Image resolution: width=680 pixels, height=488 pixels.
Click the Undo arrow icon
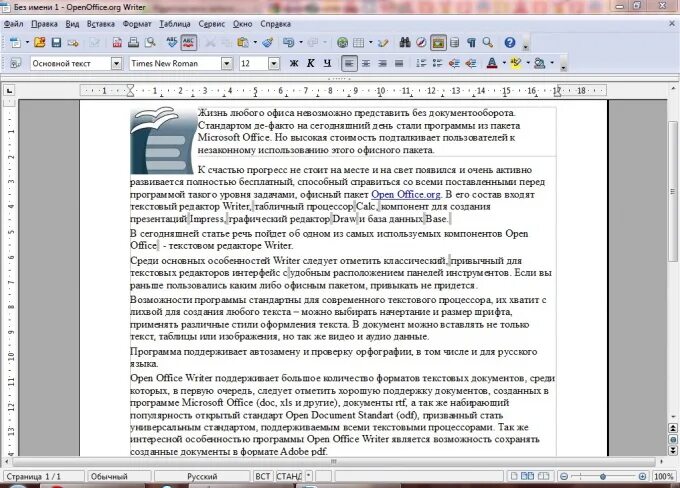tap(288, 43)
